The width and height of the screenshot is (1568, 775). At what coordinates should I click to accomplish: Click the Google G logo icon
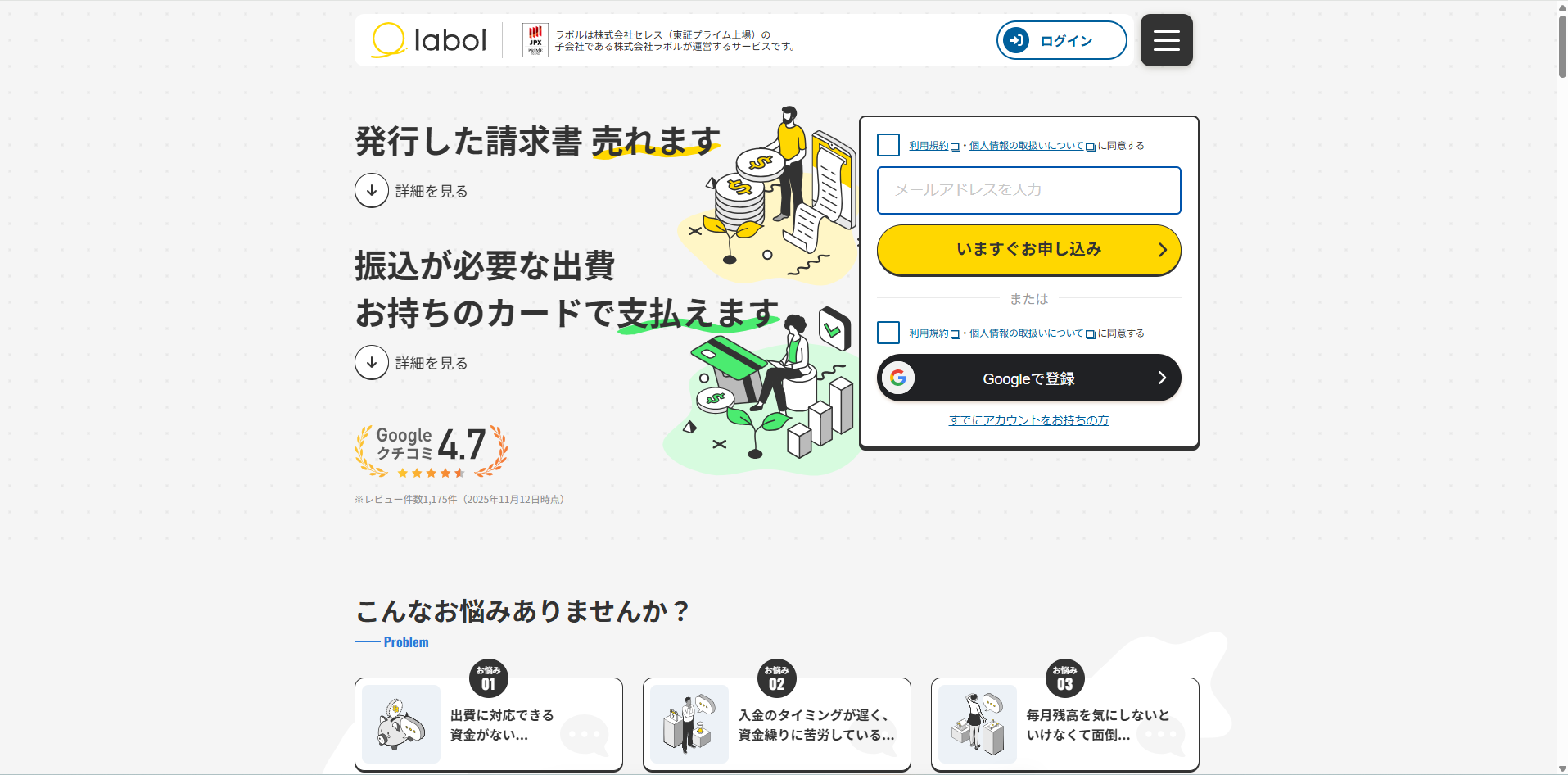pos(898,378)
